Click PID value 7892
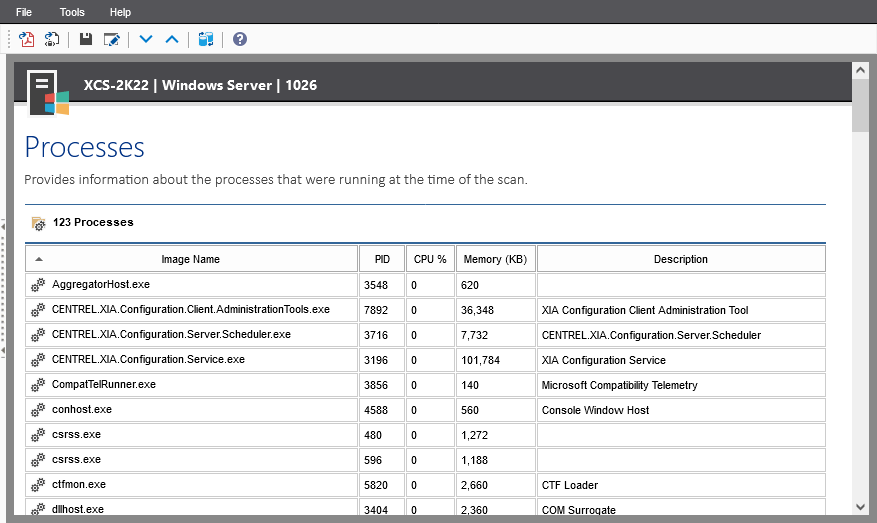Image resolution: width=877 pixels, height=523 pixels. tap(376, 310)
